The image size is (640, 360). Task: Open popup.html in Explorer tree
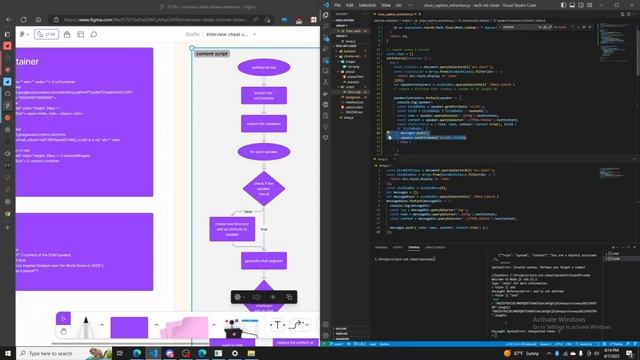354,77
